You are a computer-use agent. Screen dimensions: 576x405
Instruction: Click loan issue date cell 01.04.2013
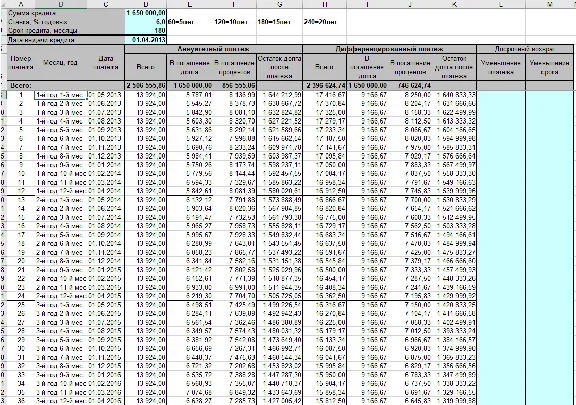(145, 40)
